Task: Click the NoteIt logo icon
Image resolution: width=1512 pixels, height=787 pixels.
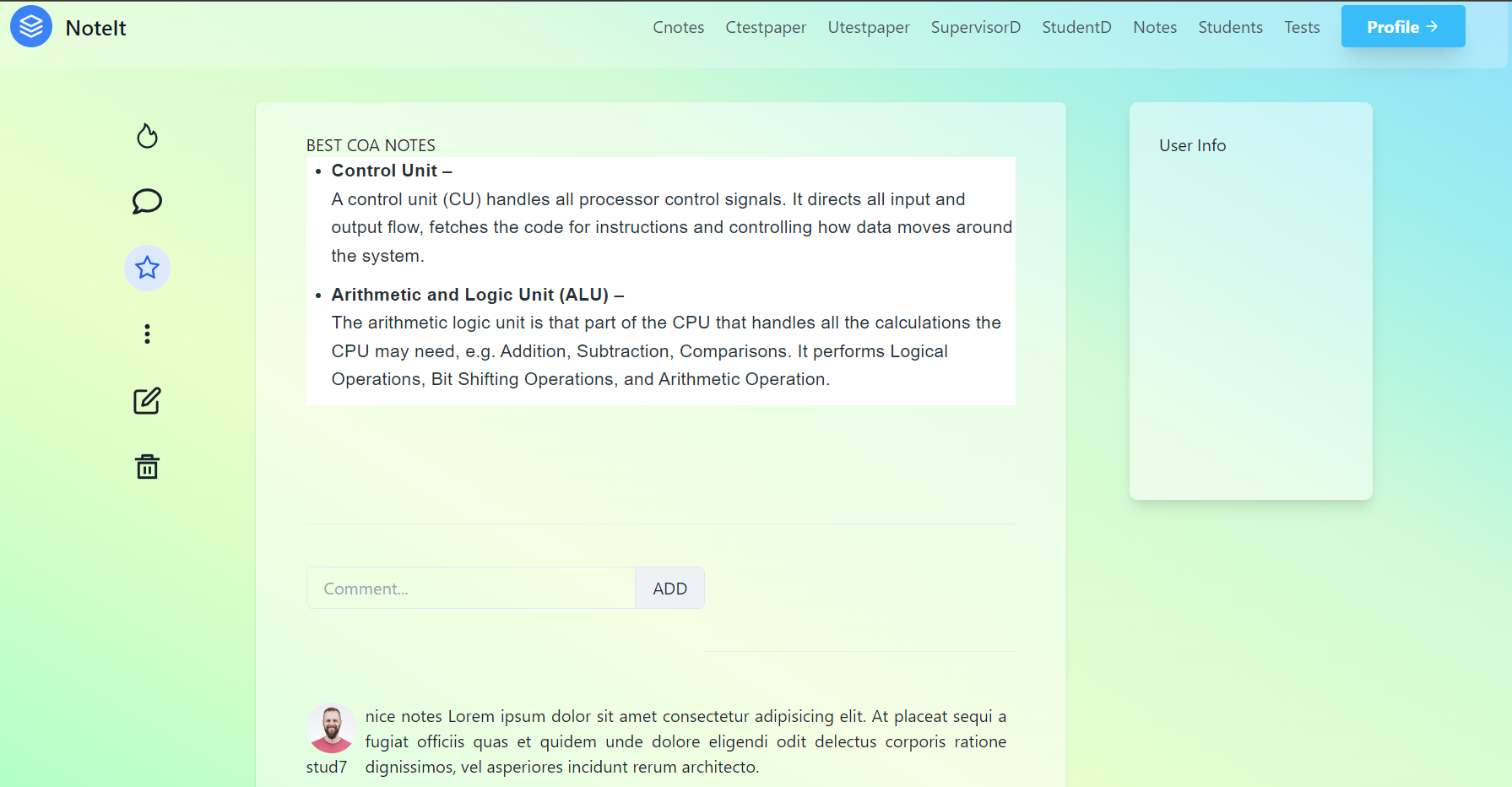Action: point(30,26)
